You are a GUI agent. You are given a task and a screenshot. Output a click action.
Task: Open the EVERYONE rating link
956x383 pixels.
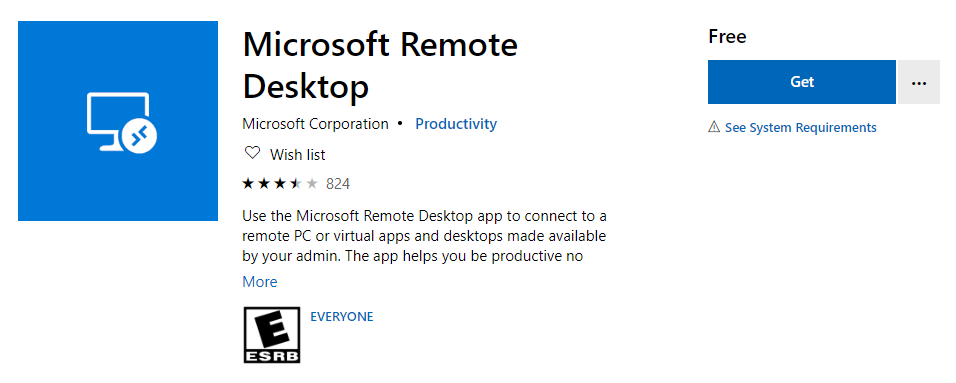tap(341, 317)
